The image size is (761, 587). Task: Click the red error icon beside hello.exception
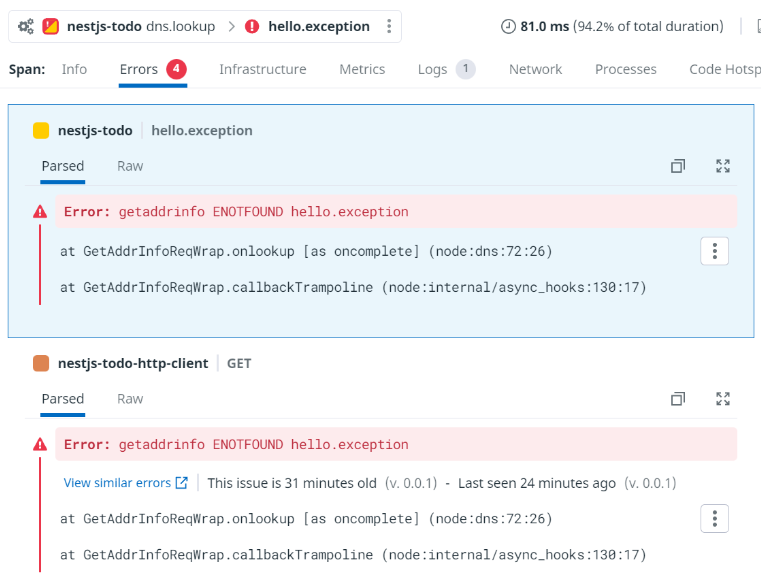pyautogui.click(x=252, y=26)
